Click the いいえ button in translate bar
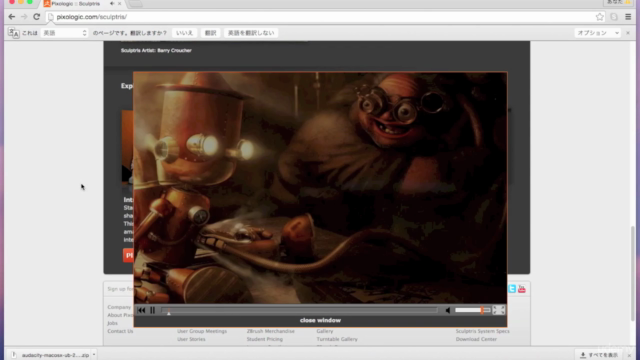The image size is (640, 360). click(184, 33)
